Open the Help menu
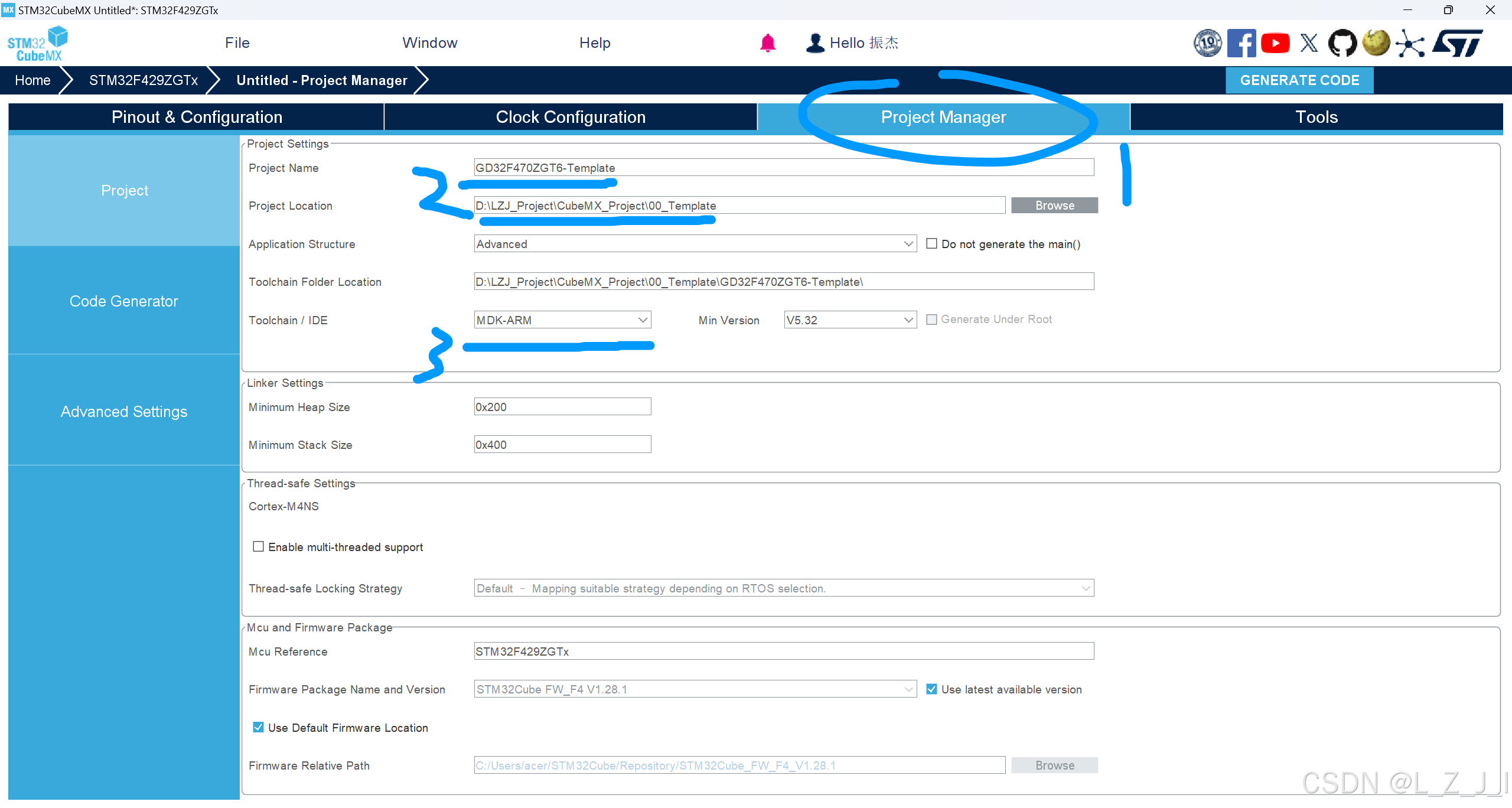Image resolution: width=1512 pixels, height=808 pixels. click(x=595, y=43)
